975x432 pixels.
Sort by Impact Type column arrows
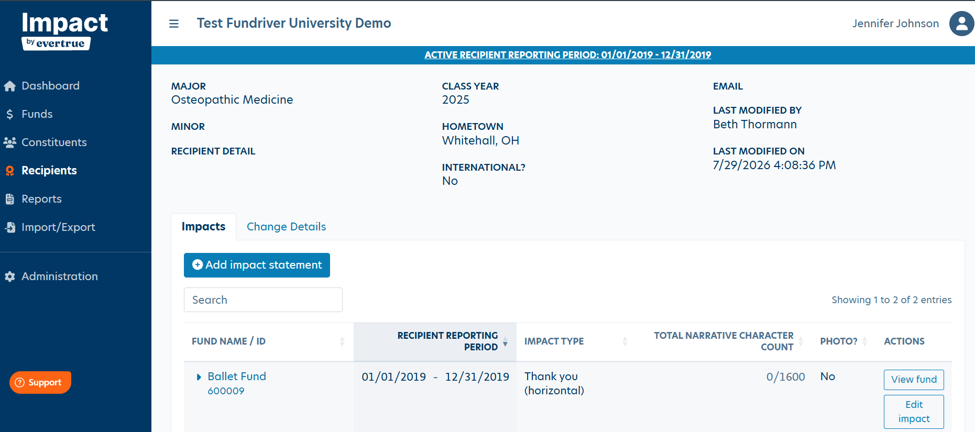[x=625, y=341]
